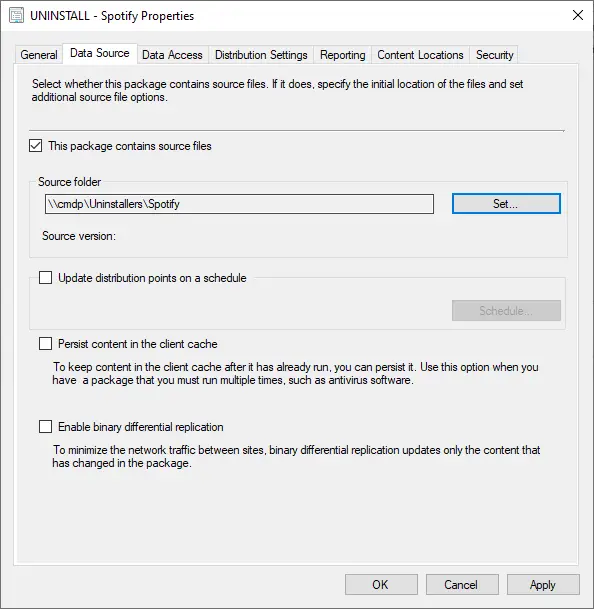This screenshot has width=594, height=609.
Task: Click the disabled Schedule... button
Action: pos(506,310)
